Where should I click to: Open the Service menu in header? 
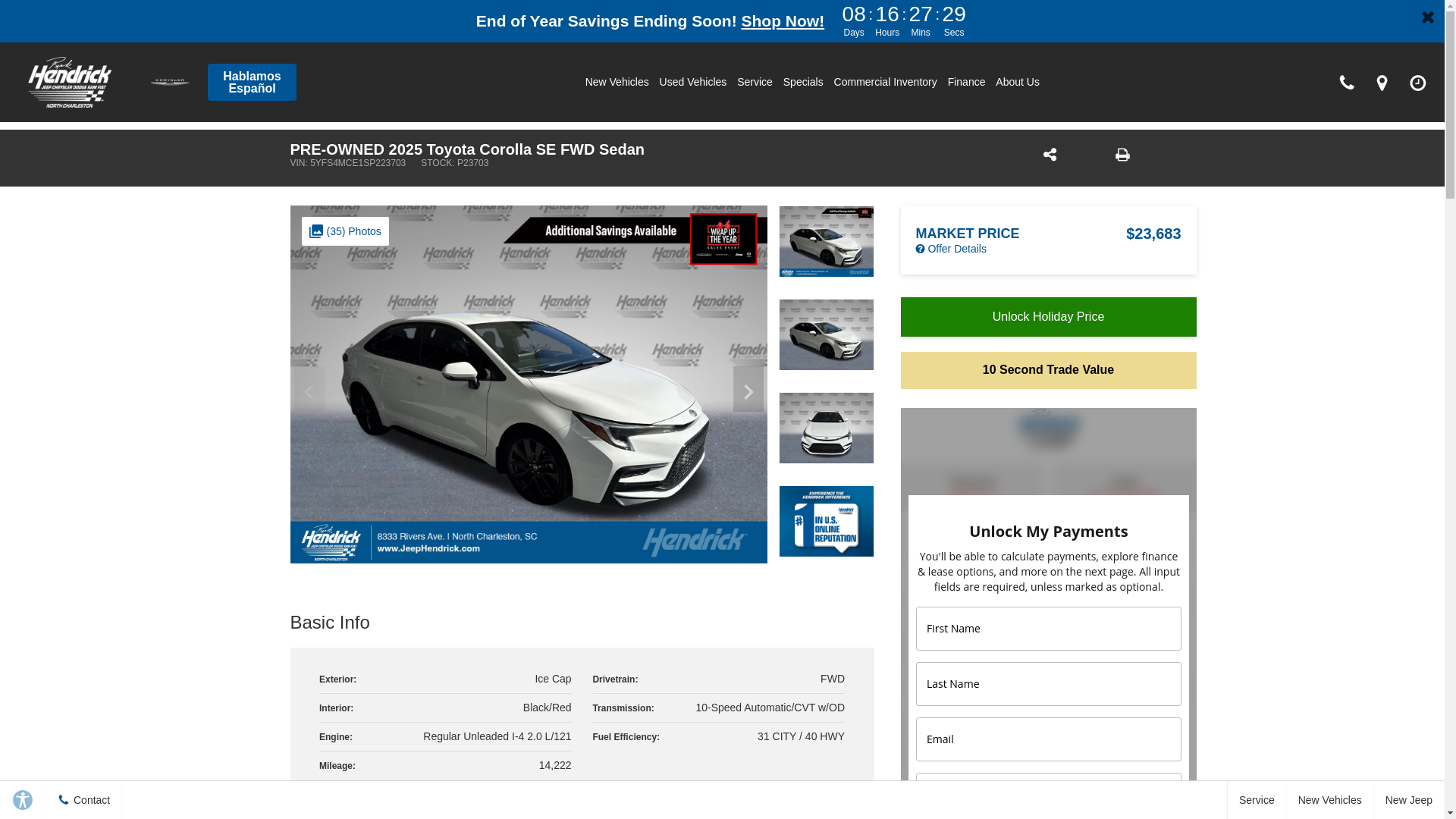pyautogui.click(x=755, y=82)
